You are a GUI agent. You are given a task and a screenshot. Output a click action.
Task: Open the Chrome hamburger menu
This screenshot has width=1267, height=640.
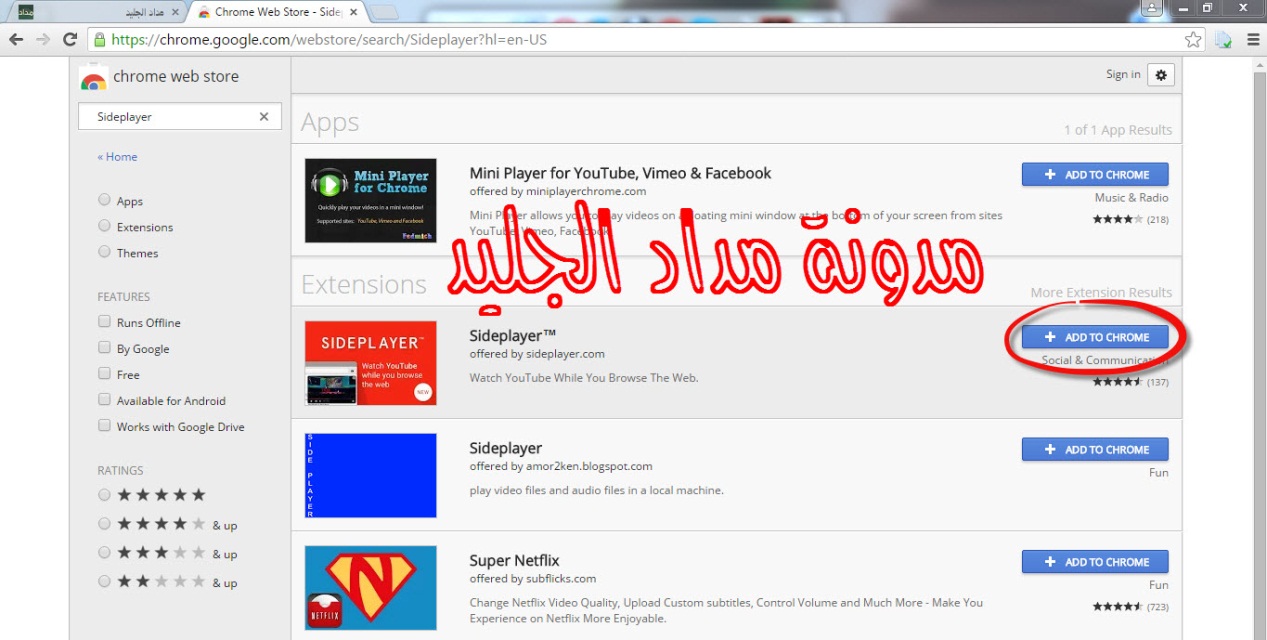pos(1253,40)
